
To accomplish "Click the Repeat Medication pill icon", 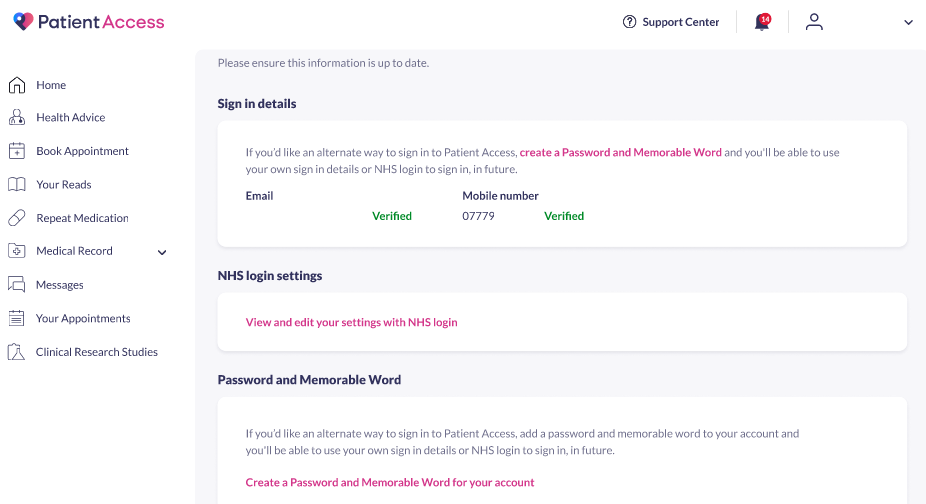I will (x=16, y=218).
